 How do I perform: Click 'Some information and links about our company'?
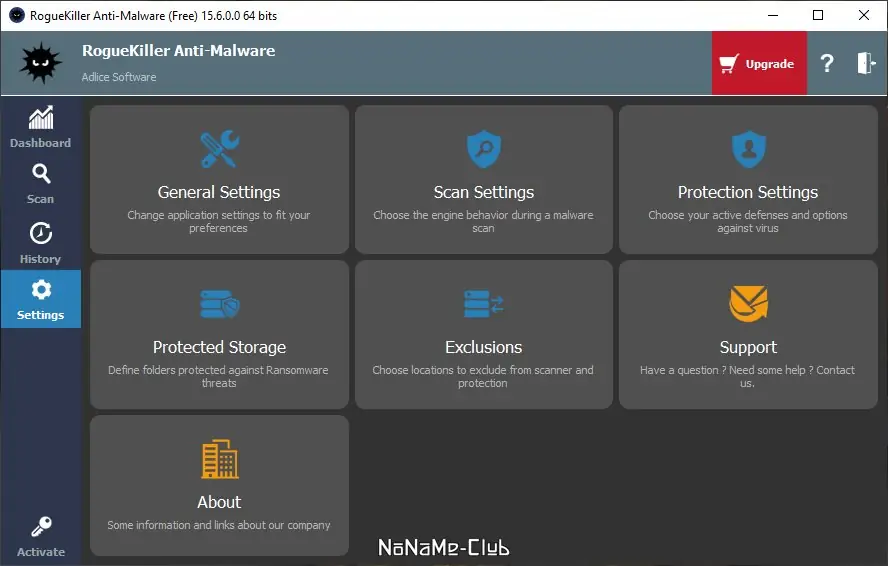click(x=219, y=525)
